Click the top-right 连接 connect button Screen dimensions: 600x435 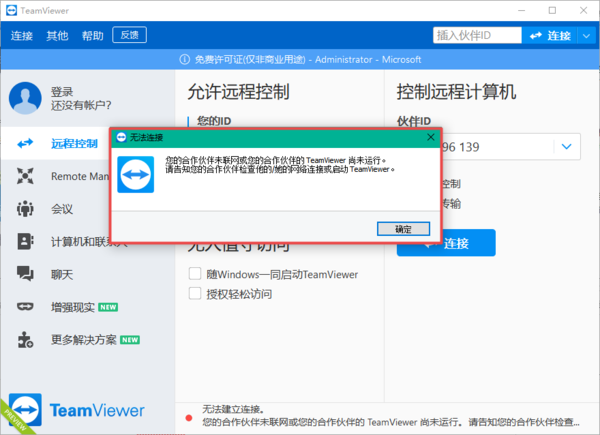[x=548, y=35]
